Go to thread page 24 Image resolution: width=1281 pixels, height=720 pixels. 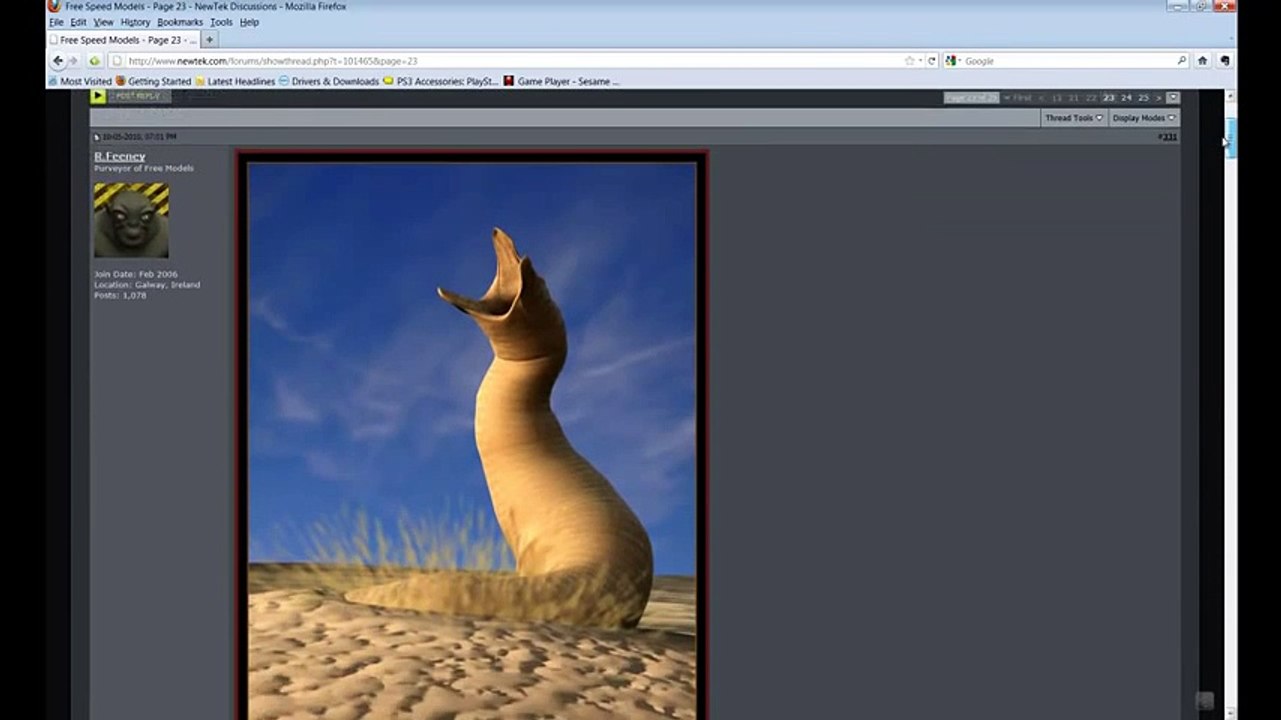1126,98
